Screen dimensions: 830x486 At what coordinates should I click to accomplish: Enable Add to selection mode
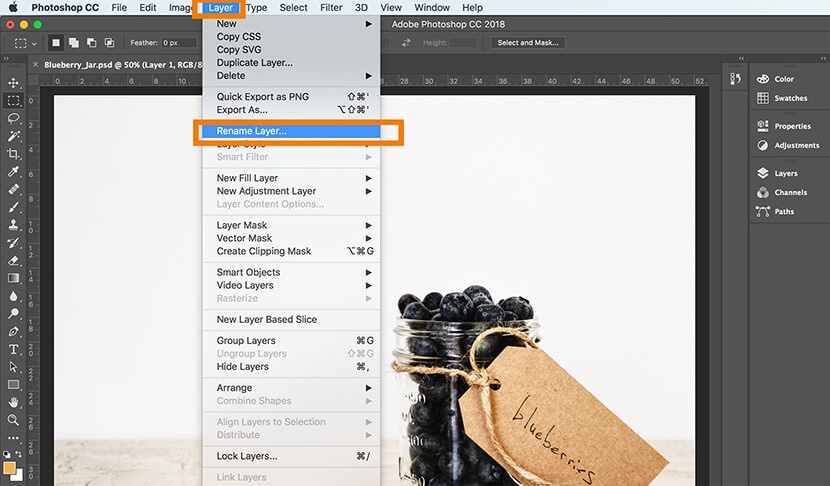(74, 43)
